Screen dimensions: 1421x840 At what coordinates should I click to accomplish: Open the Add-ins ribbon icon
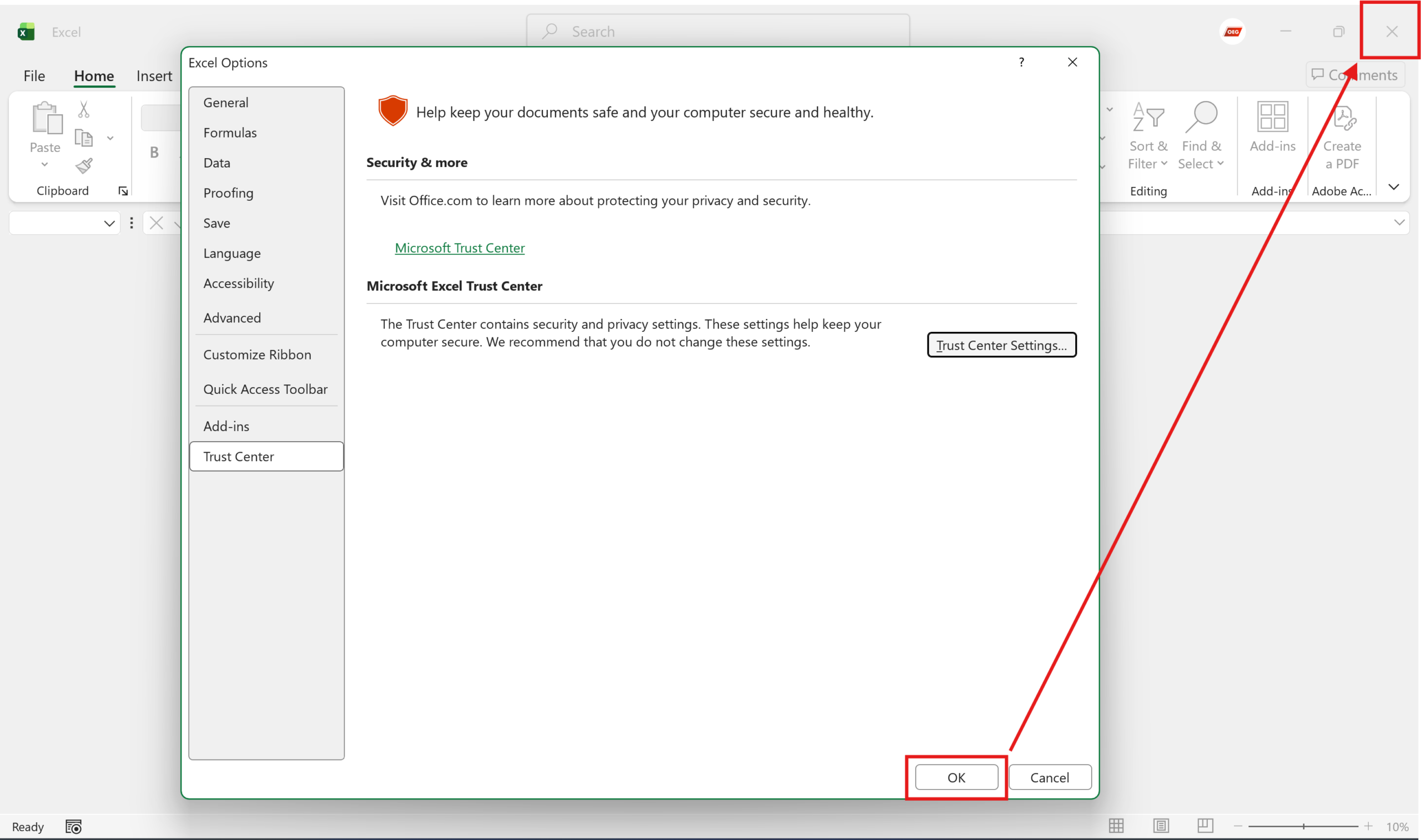[1272, 117]
